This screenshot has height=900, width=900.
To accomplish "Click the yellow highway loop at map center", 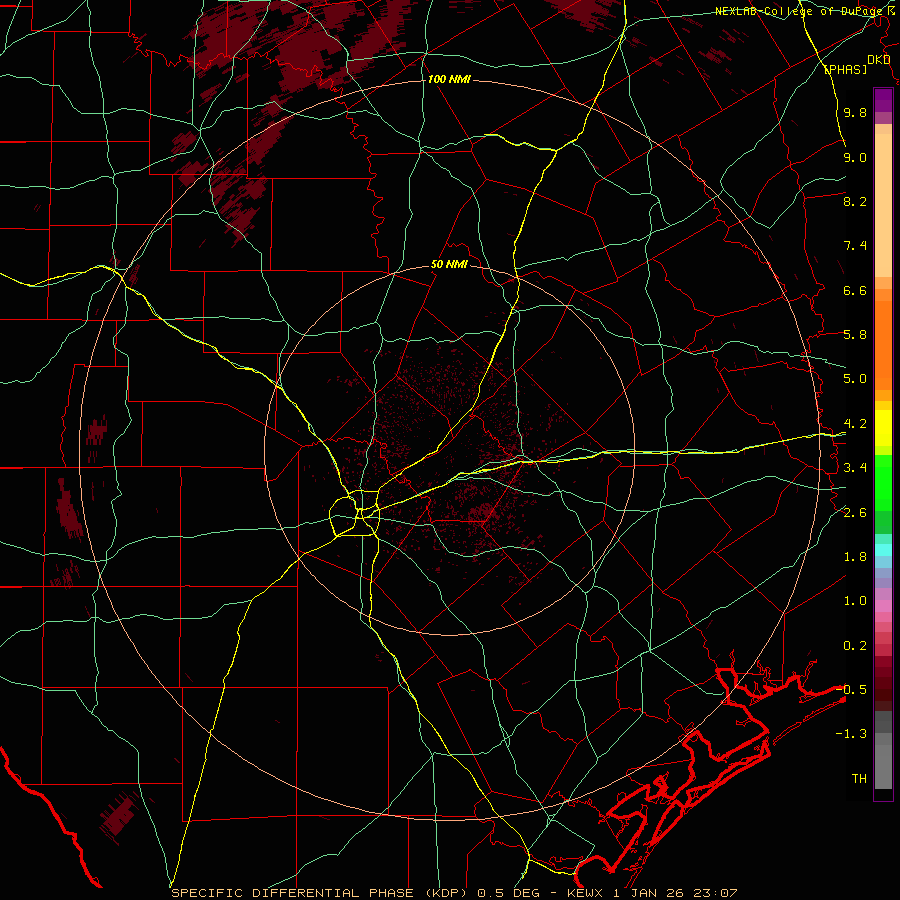I will click(x=355, y=513).
